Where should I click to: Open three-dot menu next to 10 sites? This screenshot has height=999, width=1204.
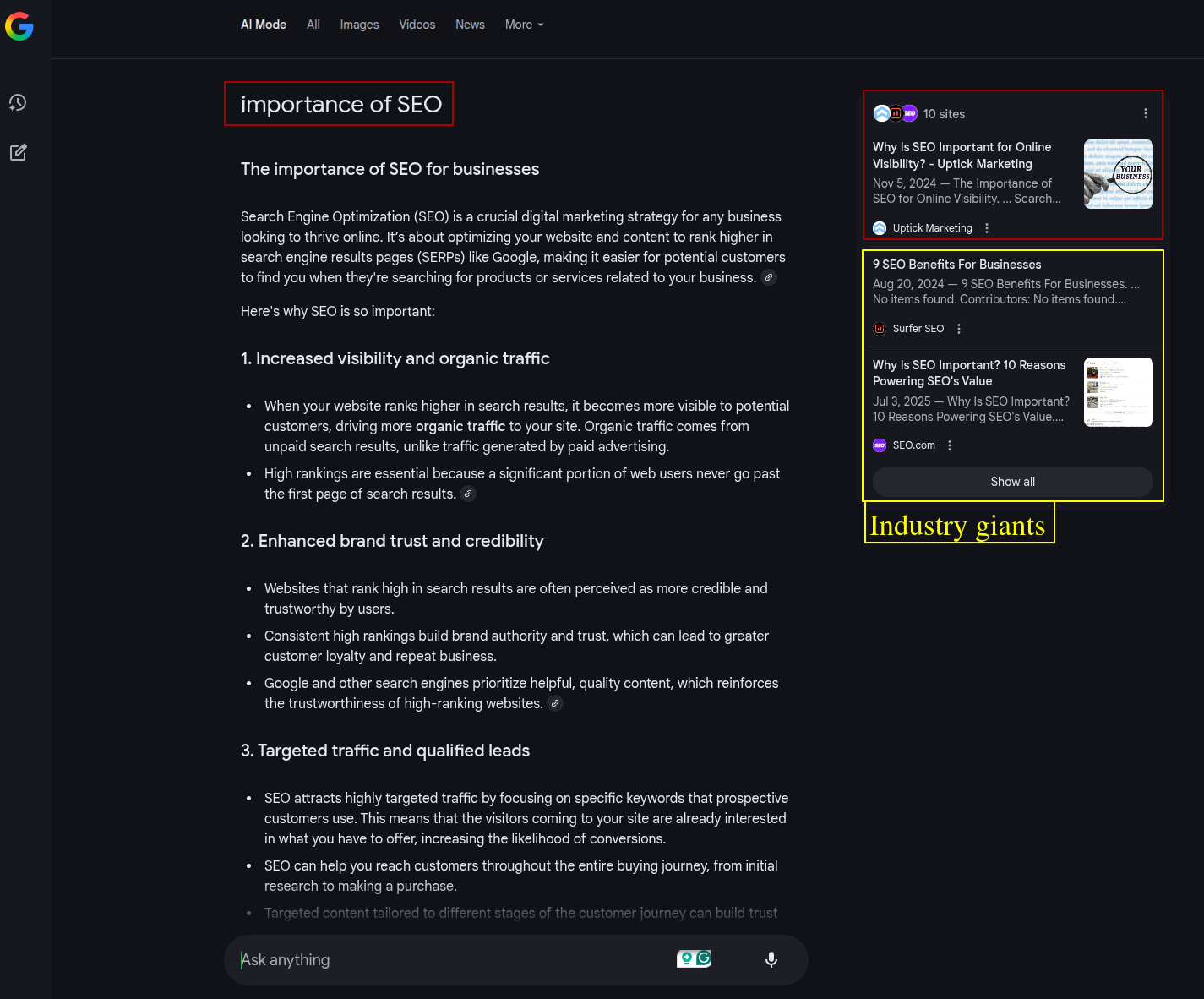click(x=1145, y=113)
